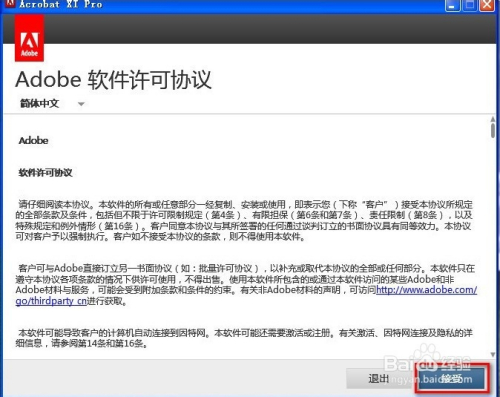Screen dimensions: 500x397
Task: Click the license text scrollbar thumb
Action: [x=493, y=131]
